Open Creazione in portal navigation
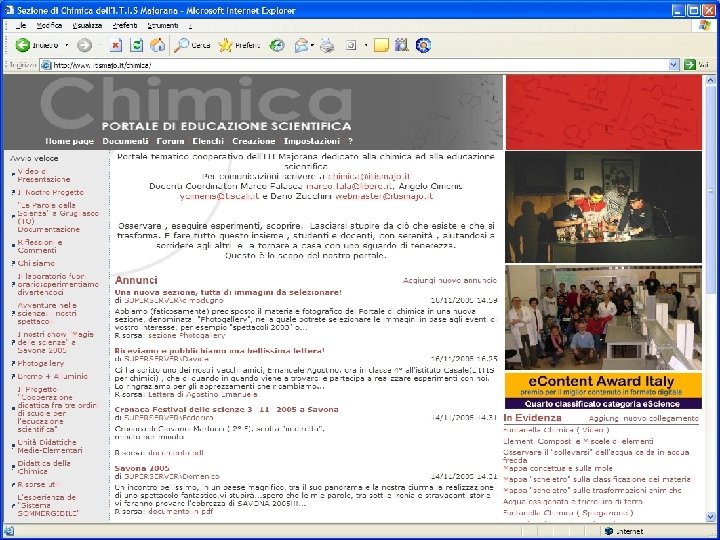The width and height of the screenshot is (720, 540). coord(253,141)
